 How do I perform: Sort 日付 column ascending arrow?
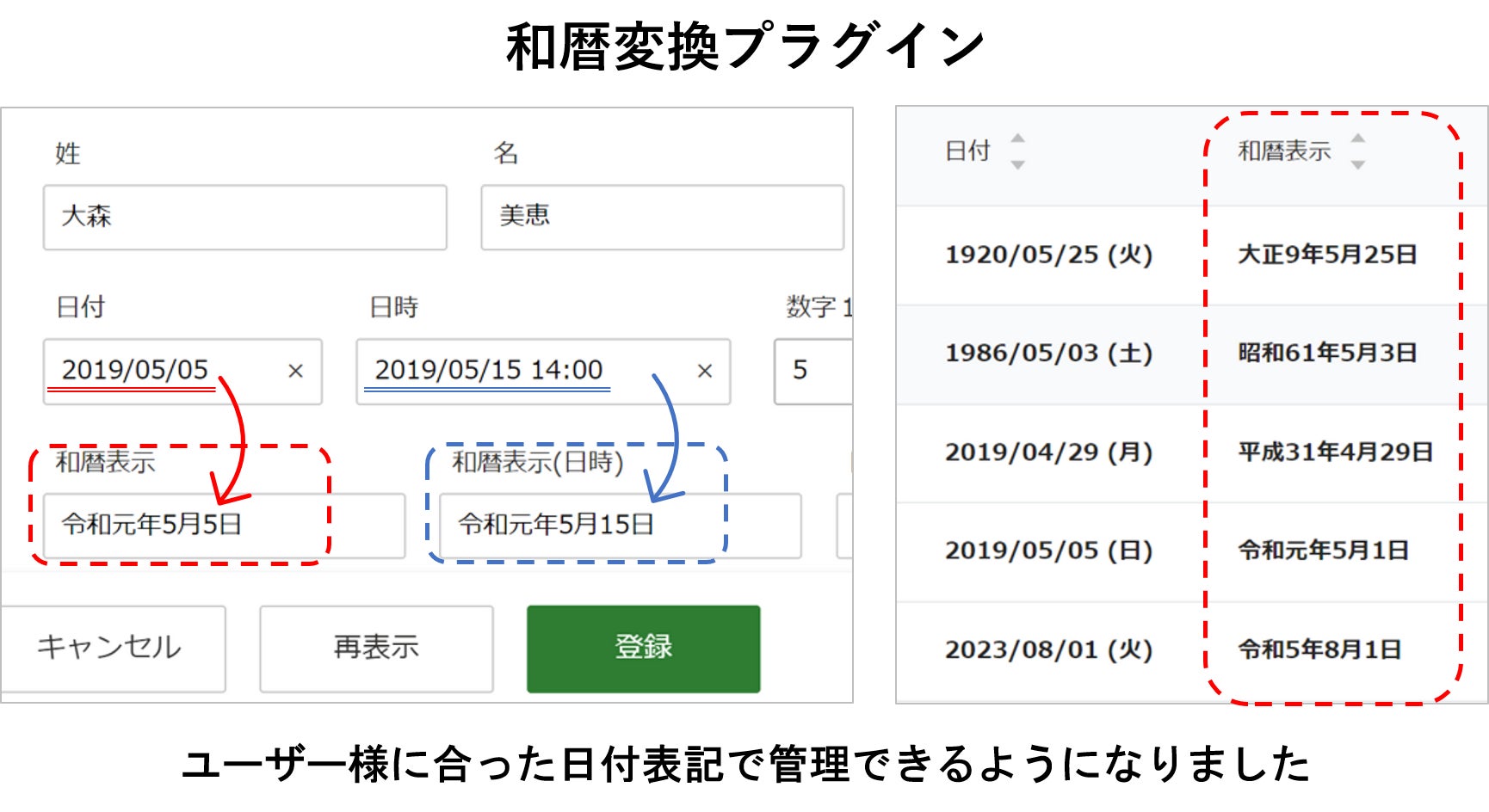1017,138
